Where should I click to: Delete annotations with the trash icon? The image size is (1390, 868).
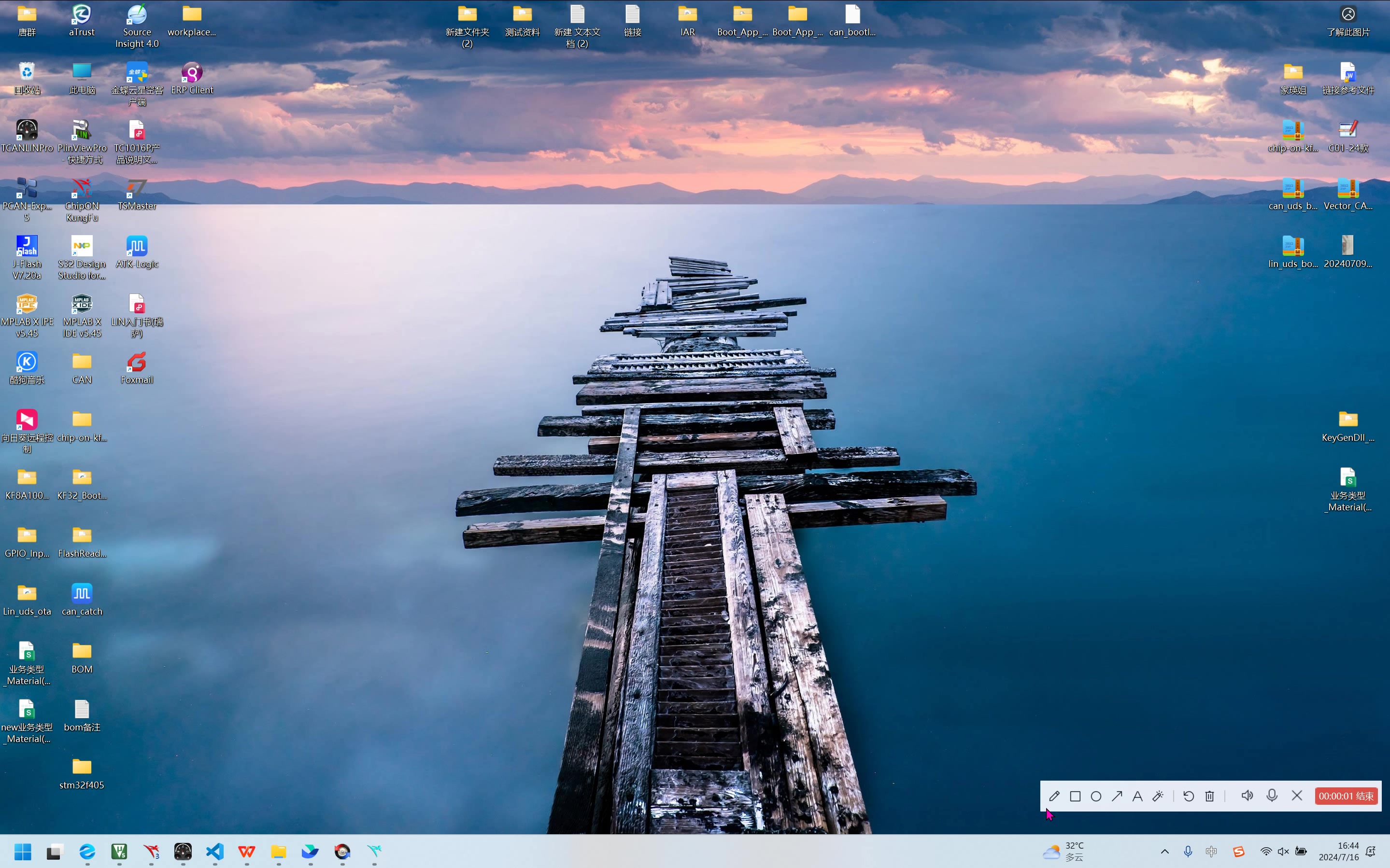tap(1209, 796)
